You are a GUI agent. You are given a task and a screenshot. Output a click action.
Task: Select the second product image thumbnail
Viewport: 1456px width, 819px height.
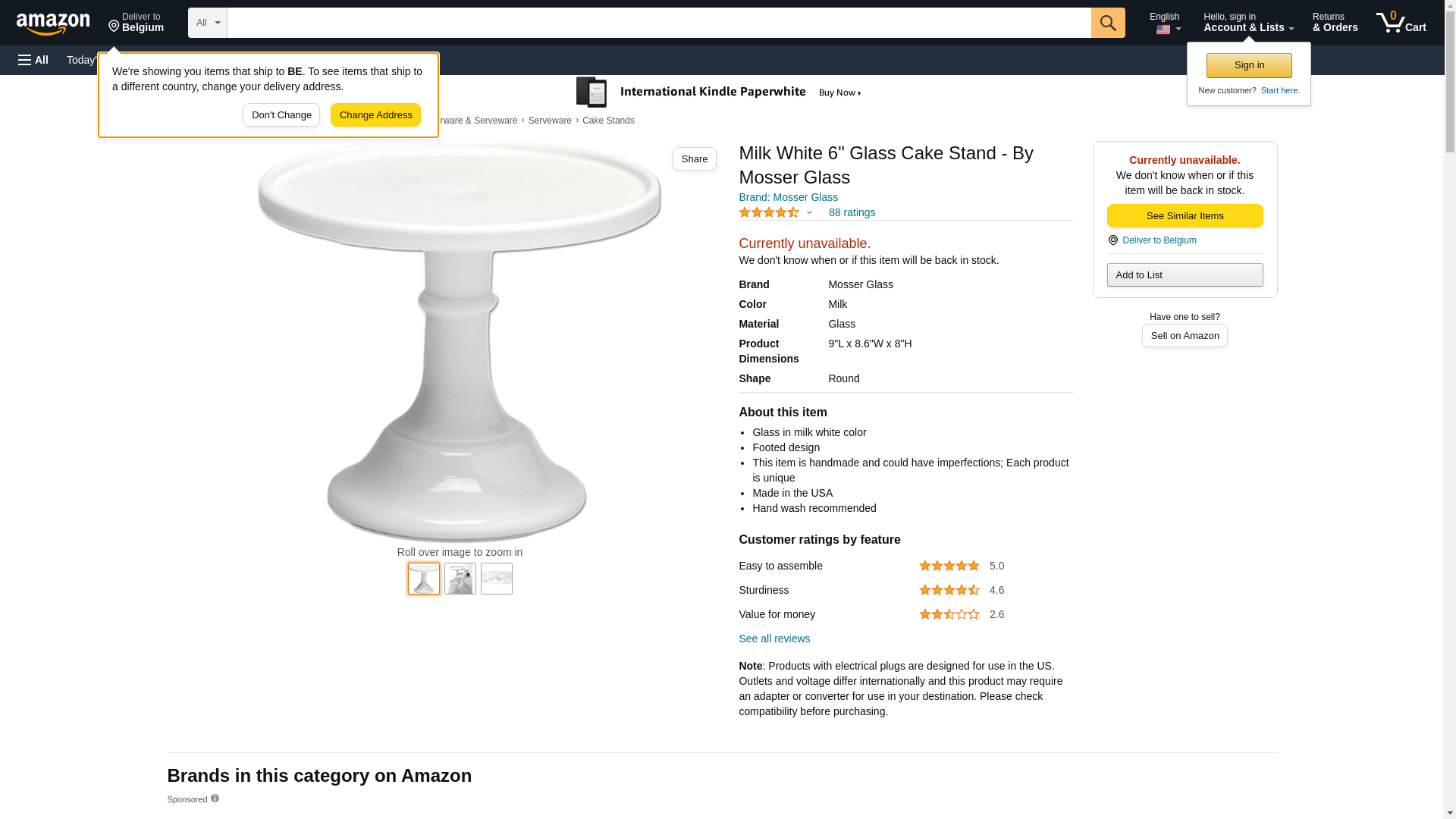coord(460,579)
